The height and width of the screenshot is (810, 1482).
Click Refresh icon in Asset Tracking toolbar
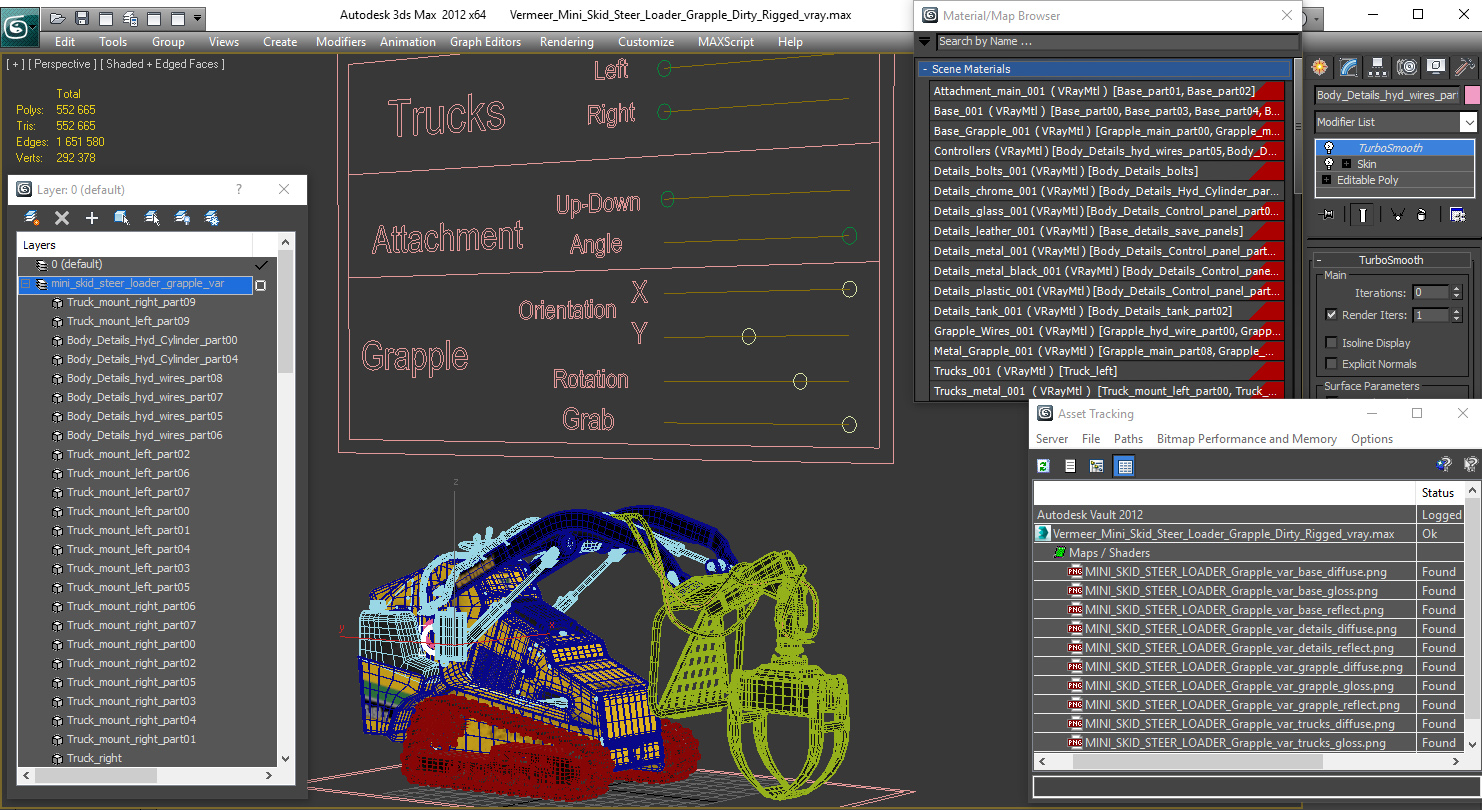(1044, 466)
